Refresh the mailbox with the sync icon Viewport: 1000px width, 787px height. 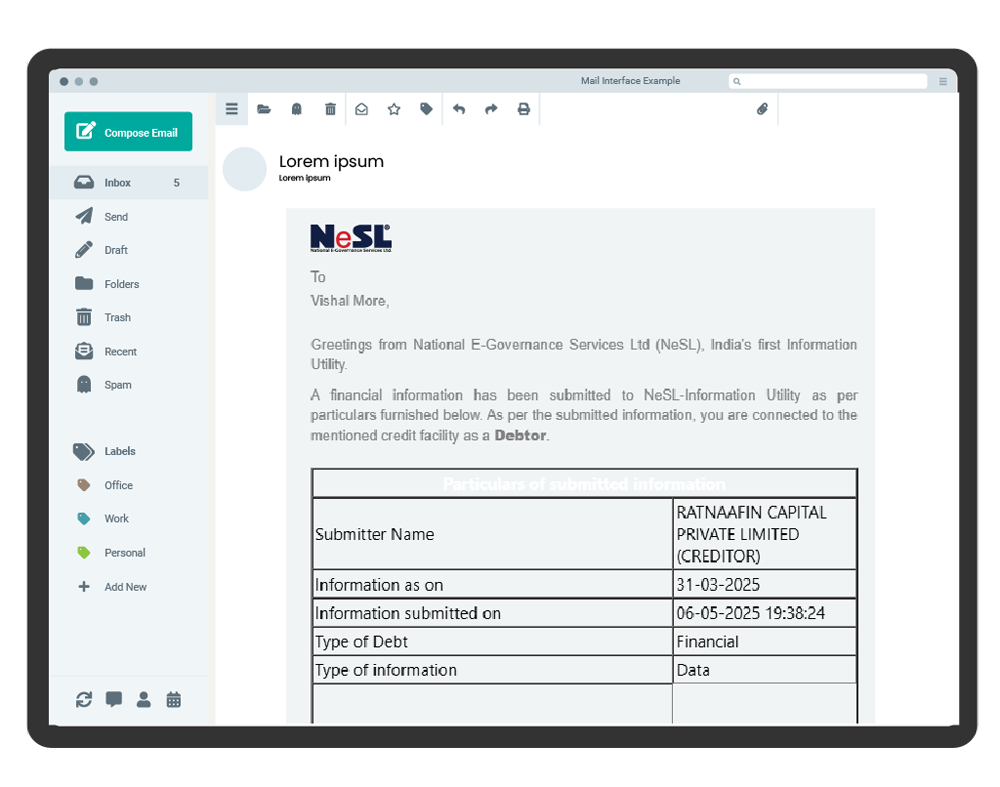[x=84, y=699]
